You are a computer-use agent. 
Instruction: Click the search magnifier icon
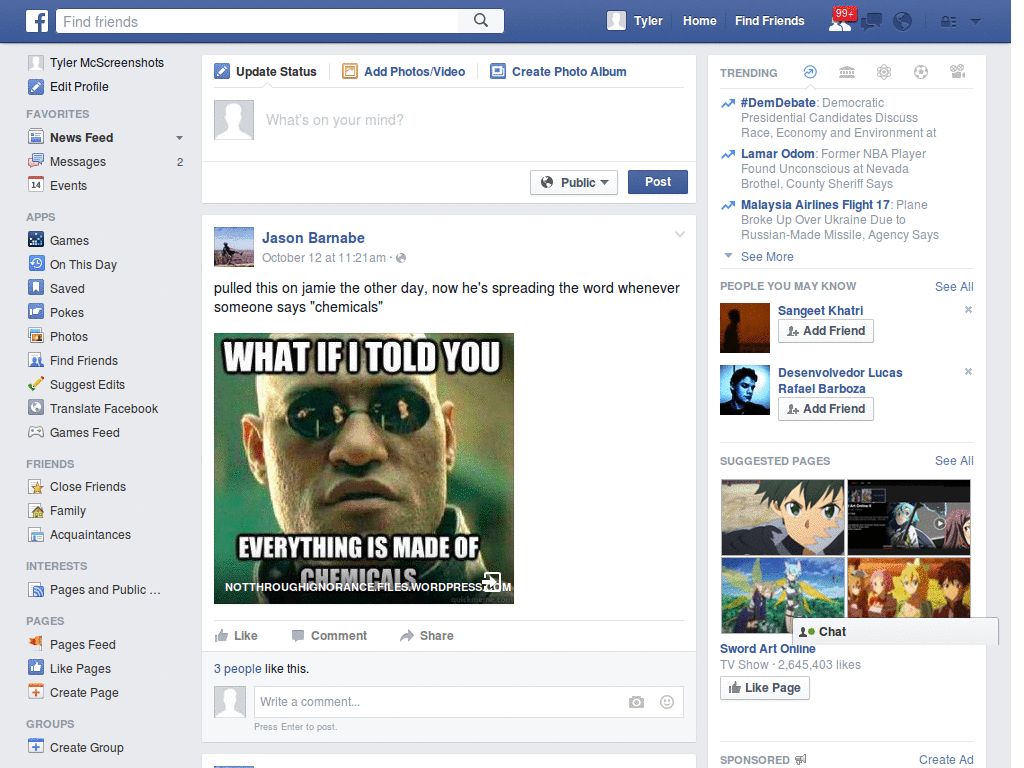(x=481, y=21)
